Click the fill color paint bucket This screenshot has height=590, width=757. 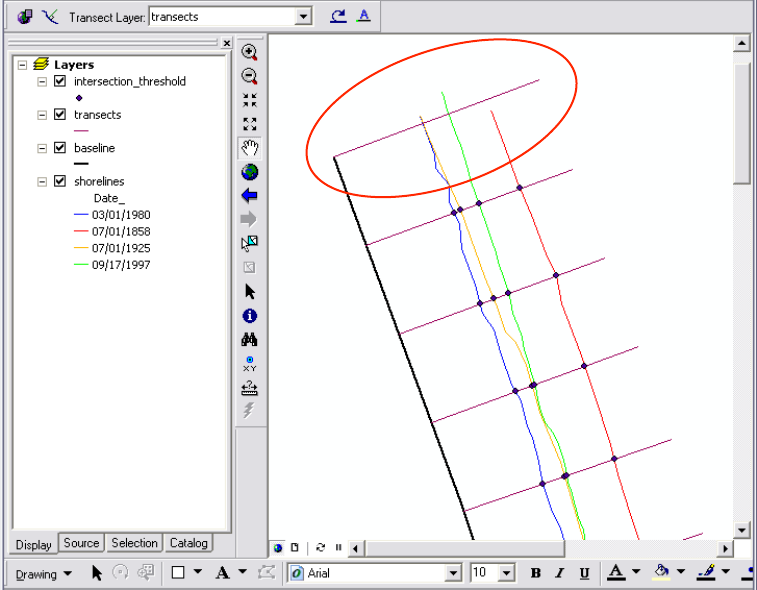click(x=661, y=572)
